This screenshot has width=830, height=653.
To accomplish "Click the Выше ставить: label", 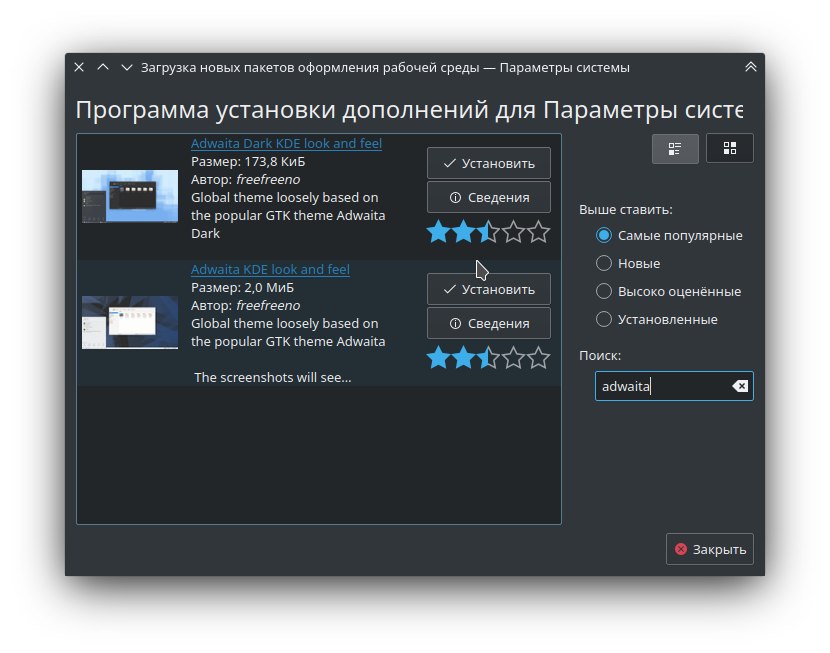I will click(626, 210).
